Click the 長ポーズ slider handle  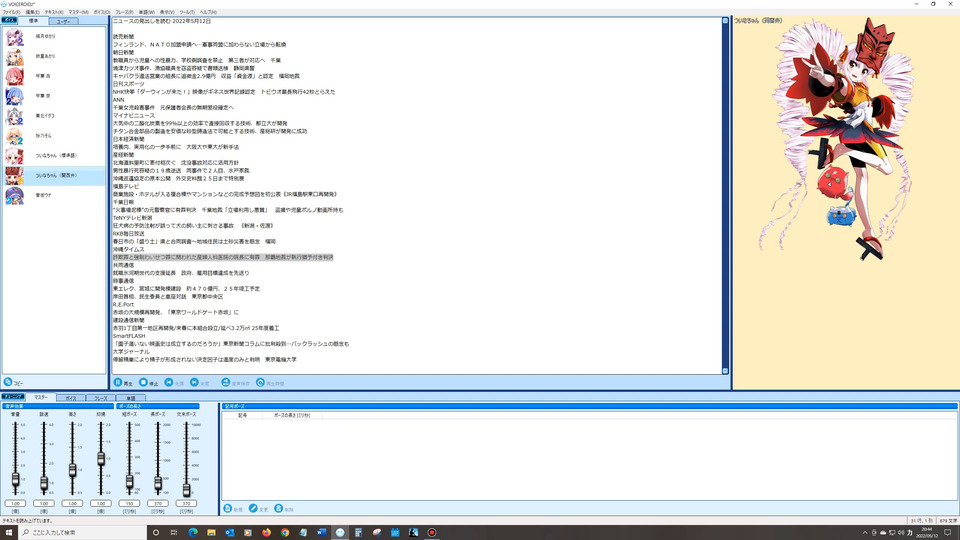click(158, 484)
